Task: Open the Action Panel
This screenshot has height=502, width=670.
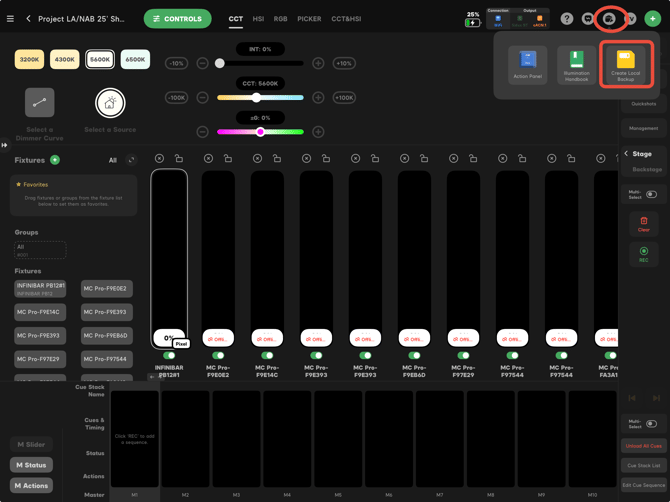Action: [x=528, y=65]
